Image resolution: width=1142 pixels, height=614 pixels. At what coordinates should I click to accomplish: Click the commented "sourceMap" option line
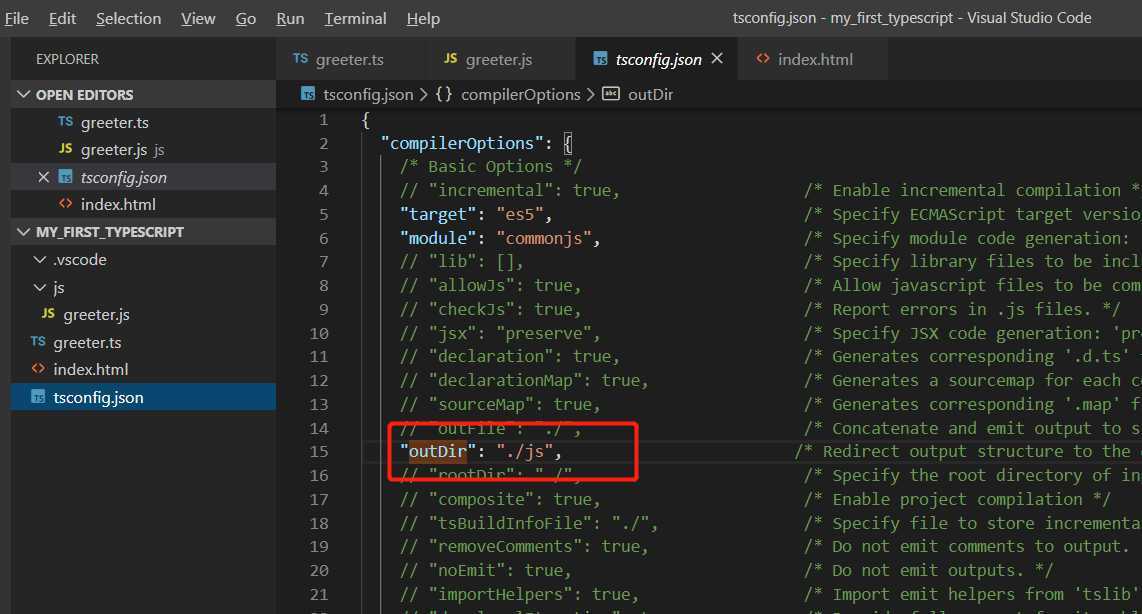point(500,404)
